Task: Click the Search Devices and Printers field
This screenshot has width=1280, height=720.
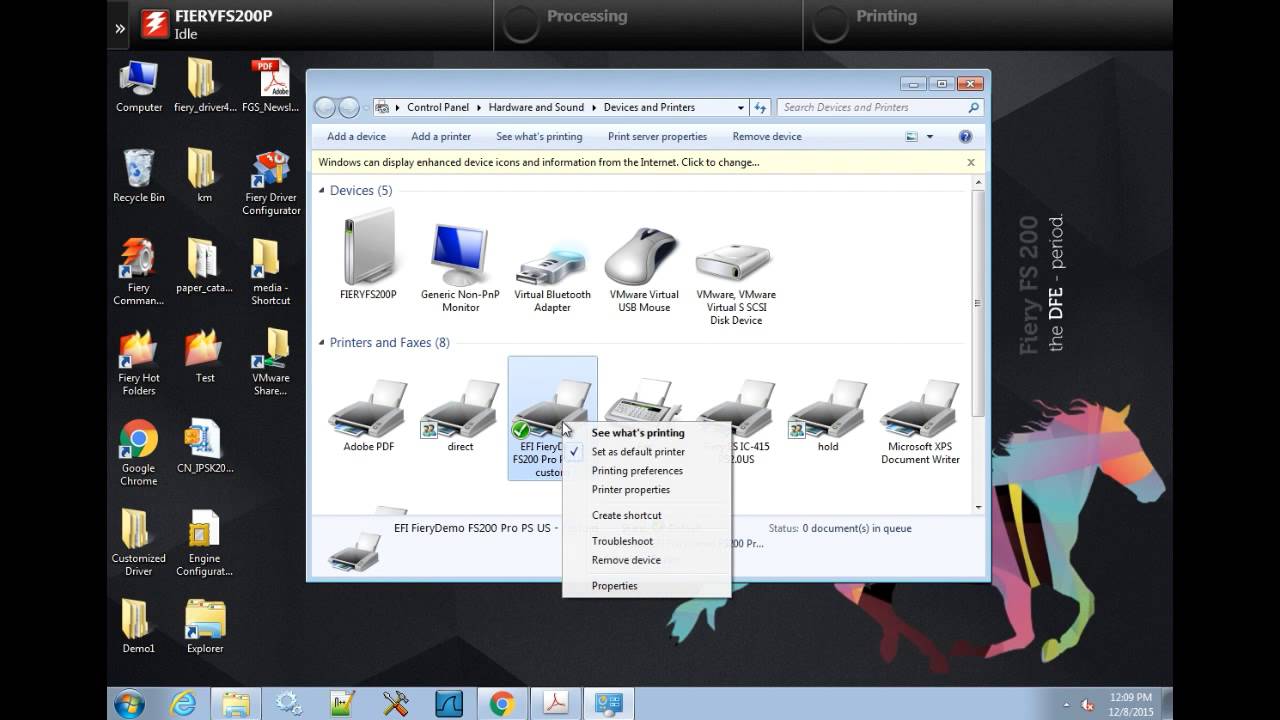Action: [872, 107]
